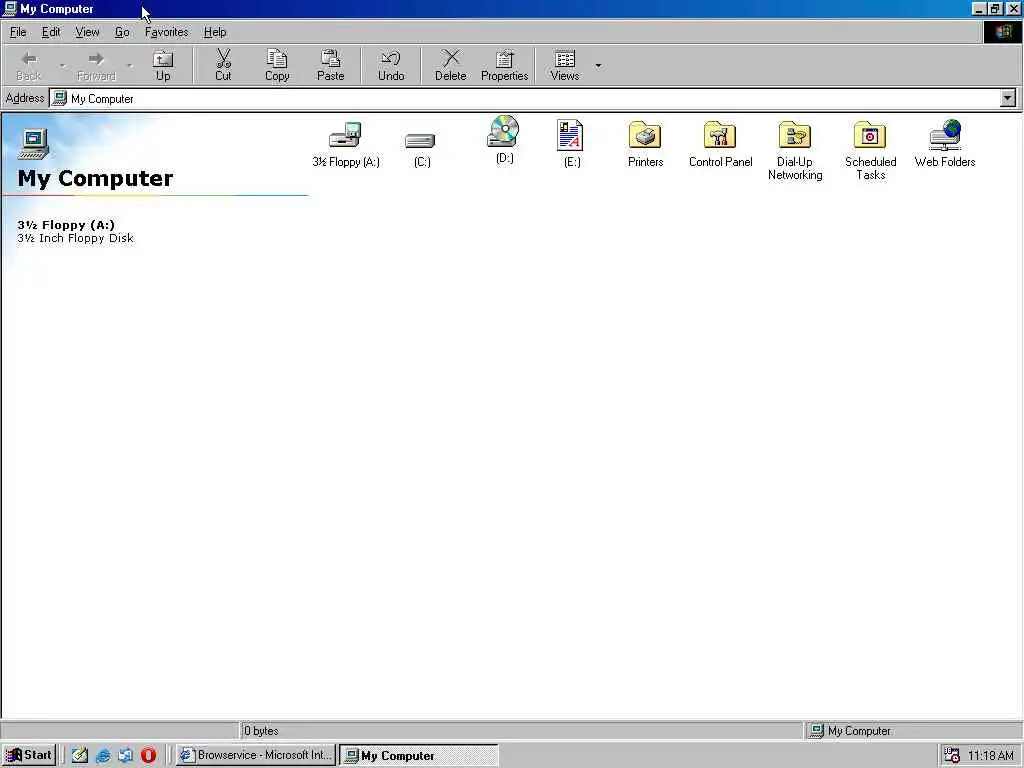Click the '0 bytes' status bar text
This screenshot has height=768, width=1024.
pos(261,731)
